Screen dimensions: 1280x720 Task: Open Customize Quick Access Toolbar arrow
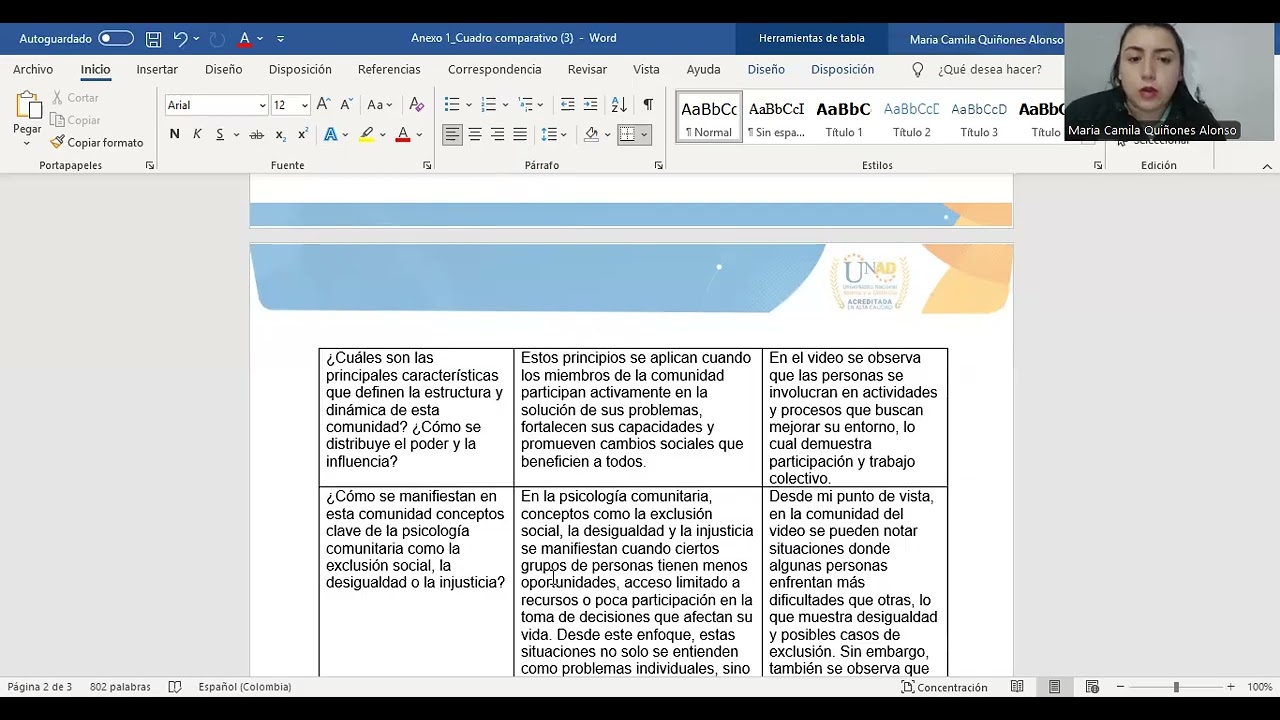[x=280, y=39]
